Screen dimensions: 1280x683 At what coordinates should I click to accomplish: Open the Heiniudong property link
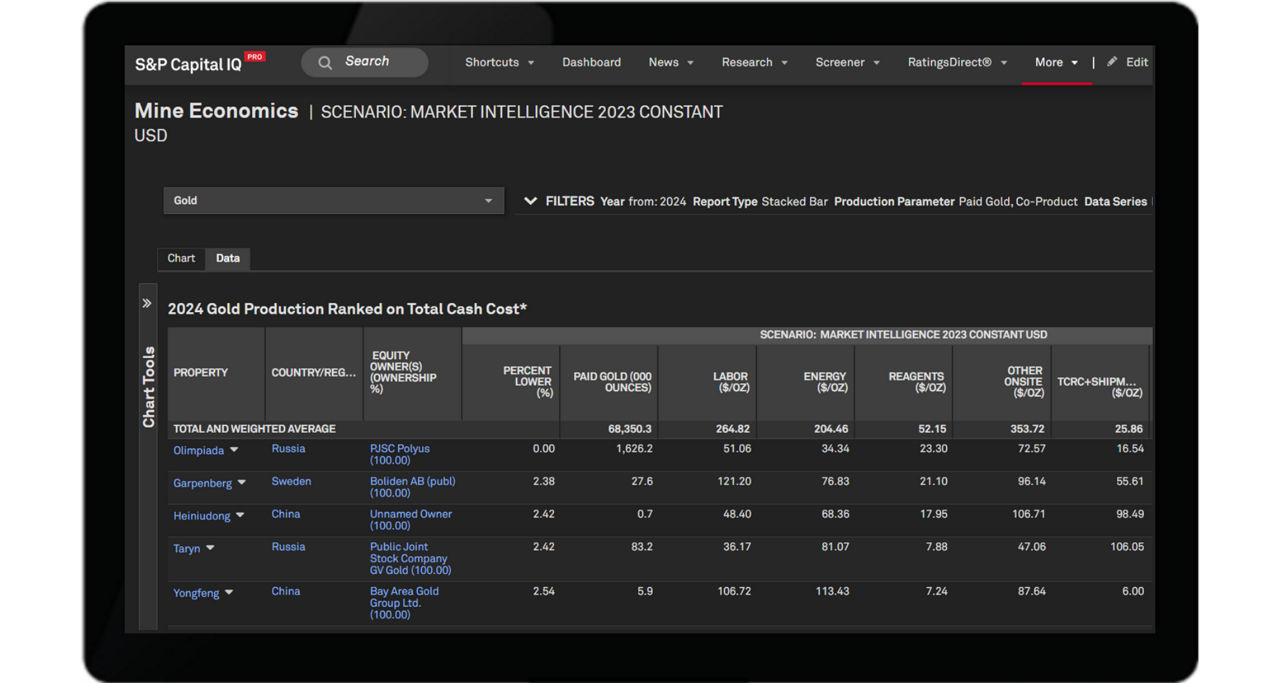[202, 516]
